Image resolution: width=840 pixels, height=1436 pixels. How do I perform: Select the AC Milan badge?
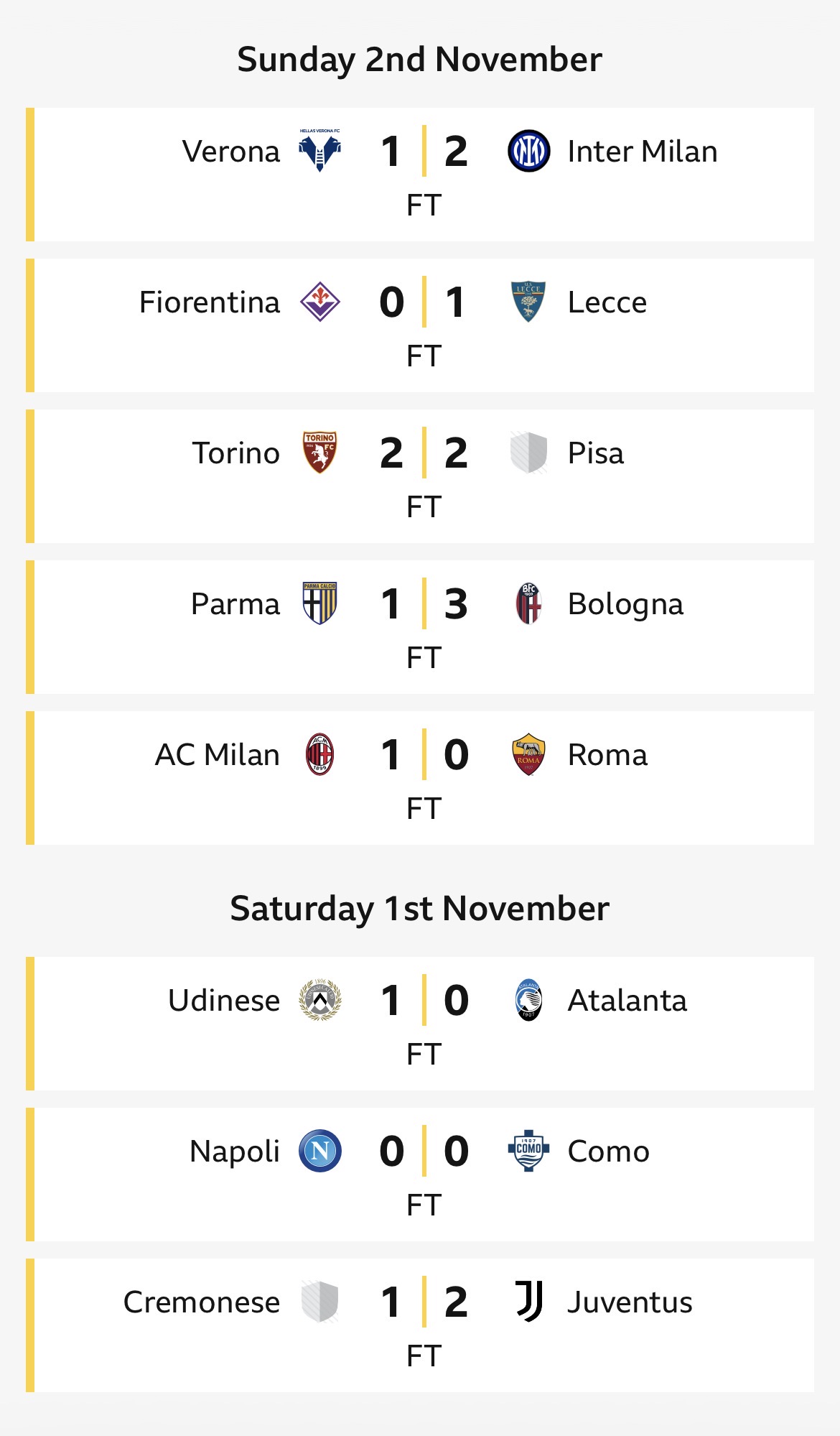(319, 754)
